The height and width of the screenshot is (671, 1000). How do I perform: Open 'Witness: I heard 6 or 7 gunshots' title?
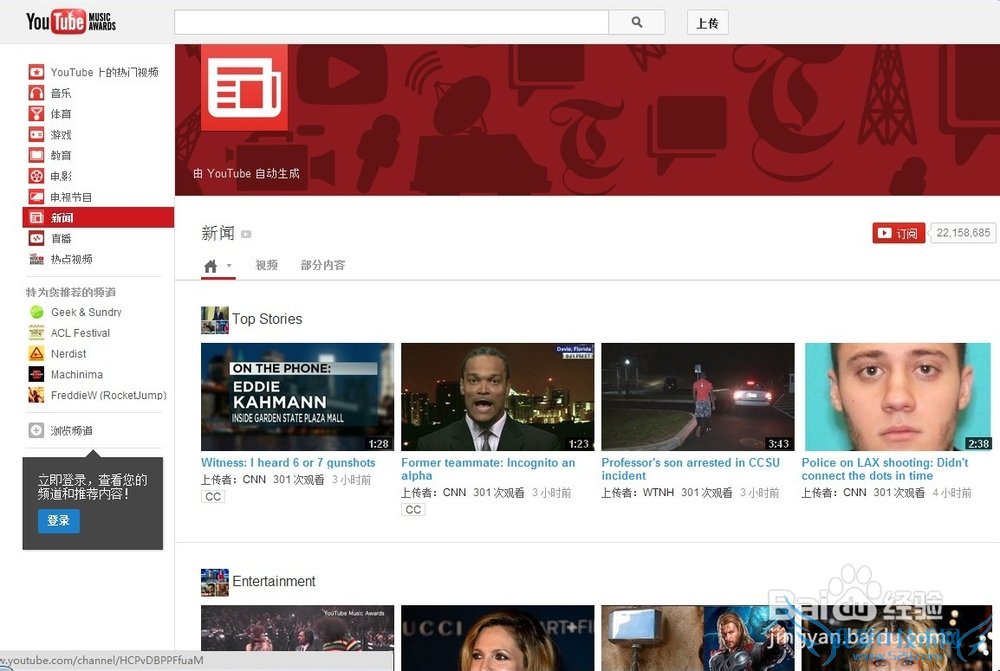288,462
